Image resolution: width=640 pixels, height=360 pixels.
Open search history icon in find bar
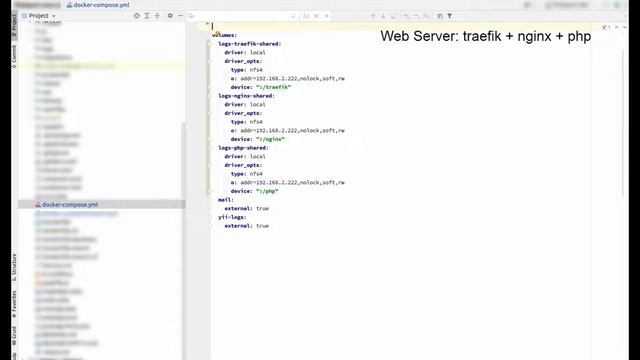pyautogui.click(x=191, y=16)
